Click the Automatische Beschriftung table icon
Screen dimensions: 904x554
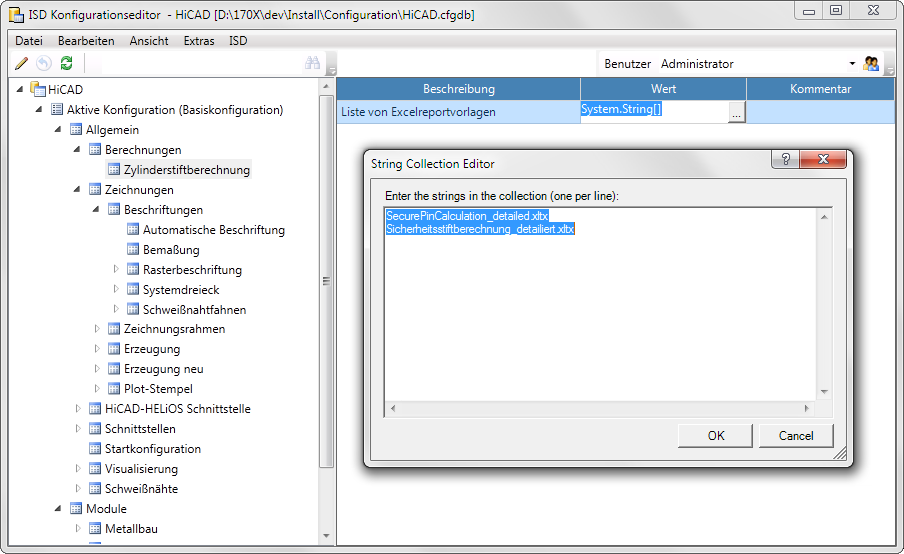click(x=133, y=229)
